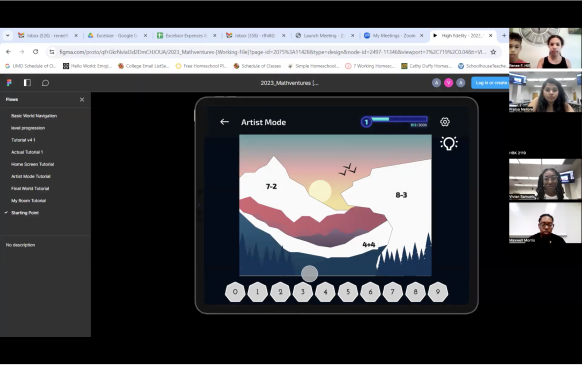
Task: Open the Cathy Duffy Homeschool bookmark
Action: click(426, 66)
